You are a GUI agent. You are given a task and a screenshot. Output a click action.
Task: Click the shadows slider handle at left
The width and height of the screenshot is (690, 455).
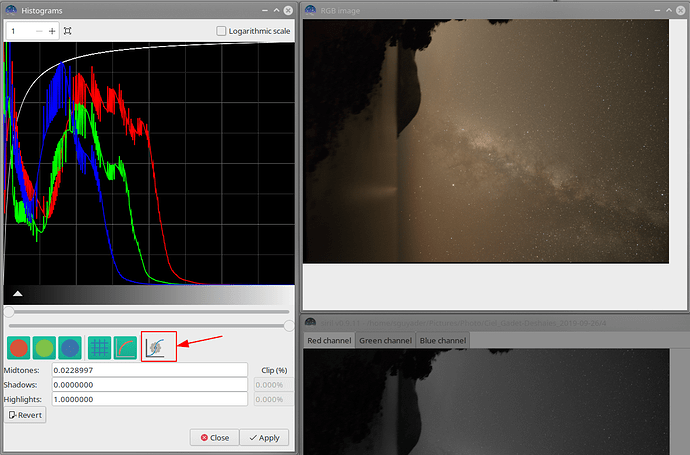[9, 325]
